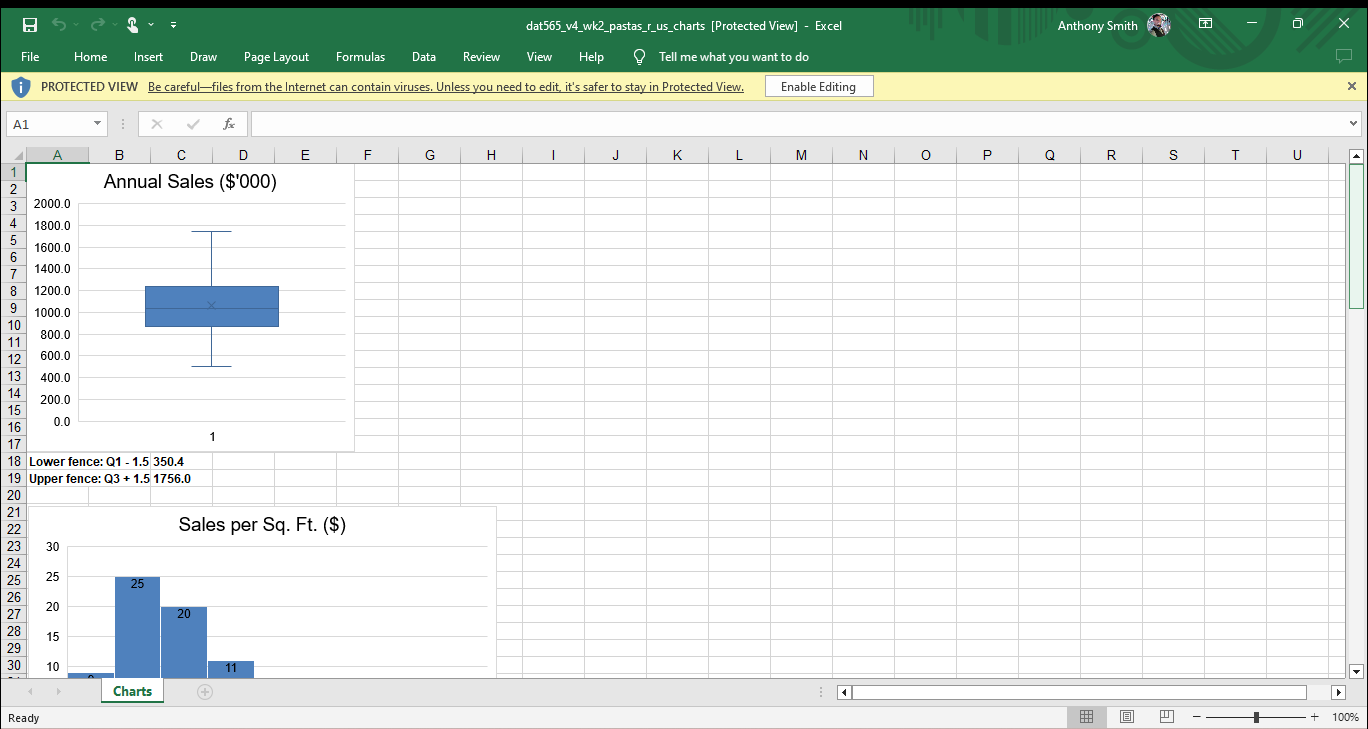Screen dimensions: 1368x729
Task: Go to the Formulas ribbon tab
Action: [360, 57]
